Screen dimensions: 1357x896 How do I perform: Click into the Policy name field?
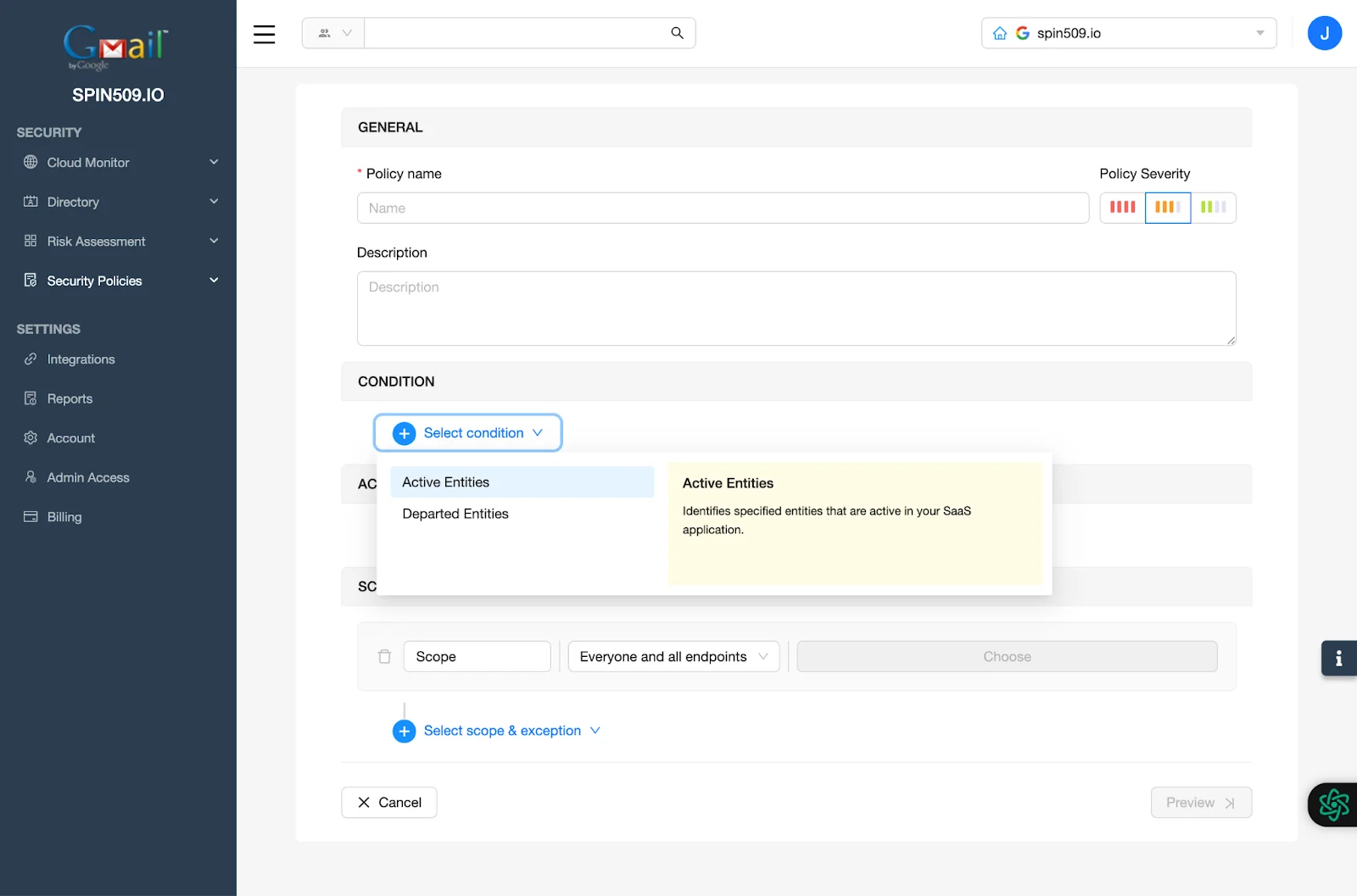722,208
